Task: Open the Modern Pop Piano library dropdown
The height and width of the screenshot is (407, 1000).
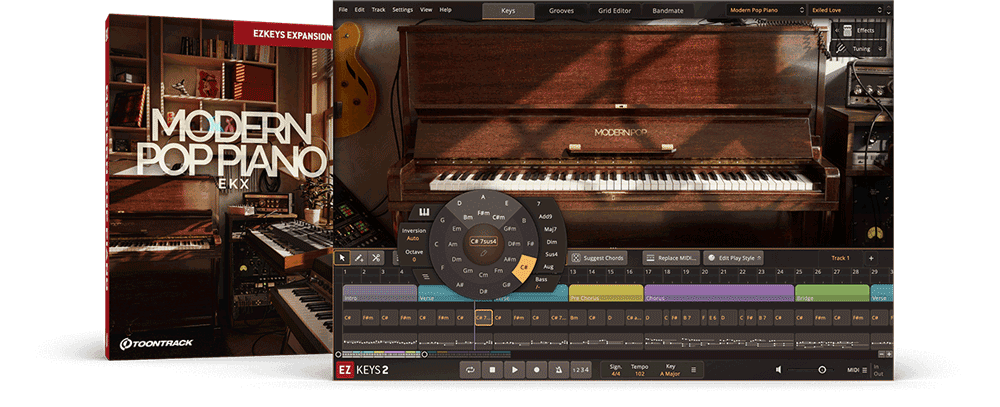Action: (767, 10)
